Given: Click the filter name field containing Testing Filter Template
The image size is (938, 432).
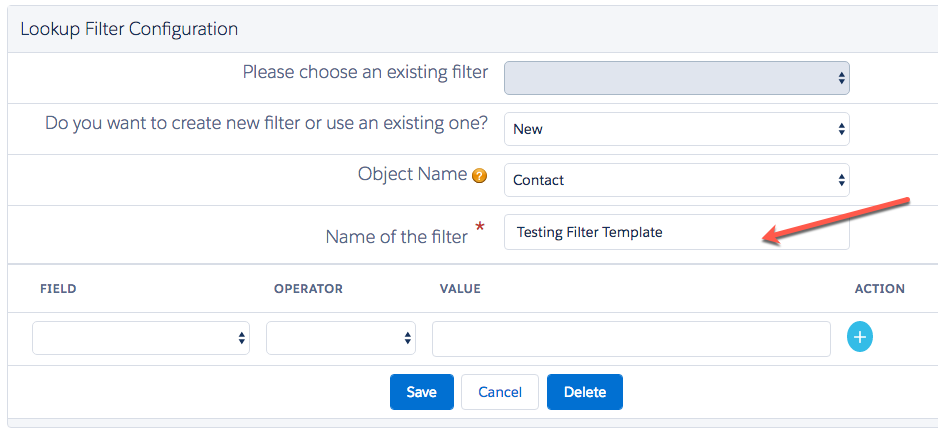Looking at the screenshot, I should coord(676,232).
